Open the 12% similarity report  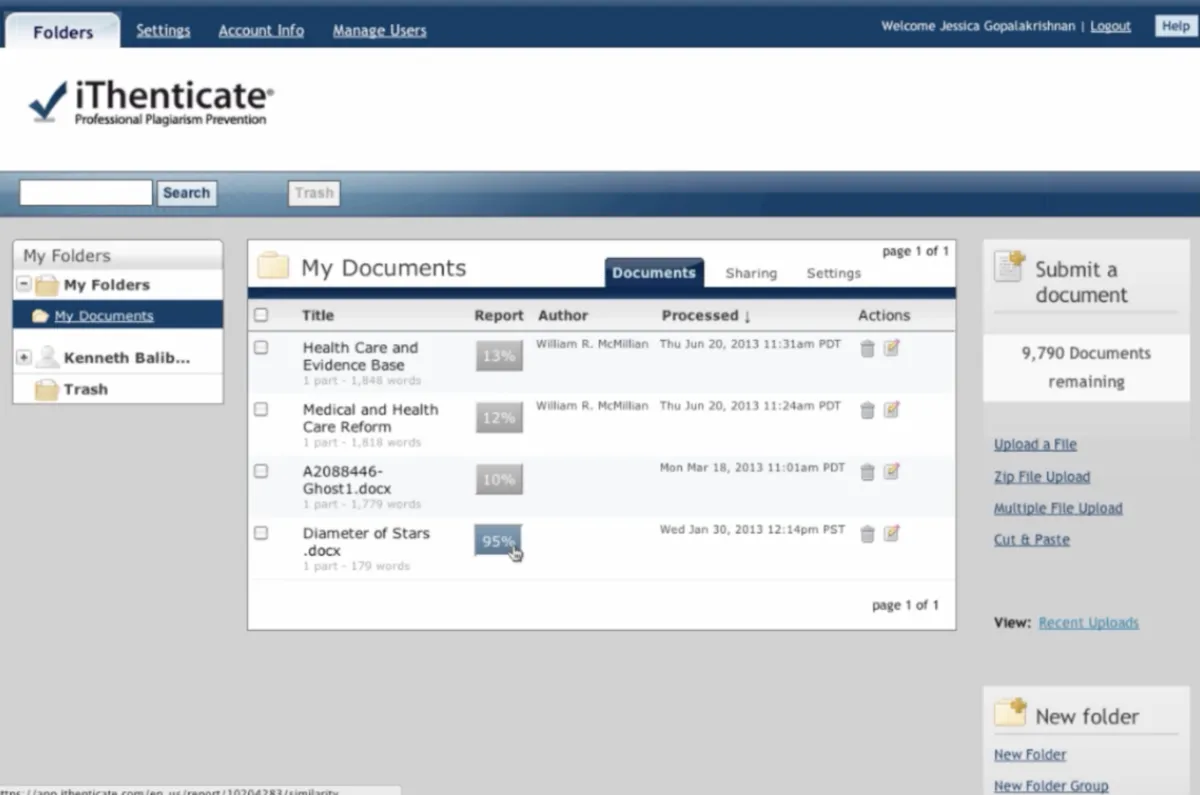point(498,417)
